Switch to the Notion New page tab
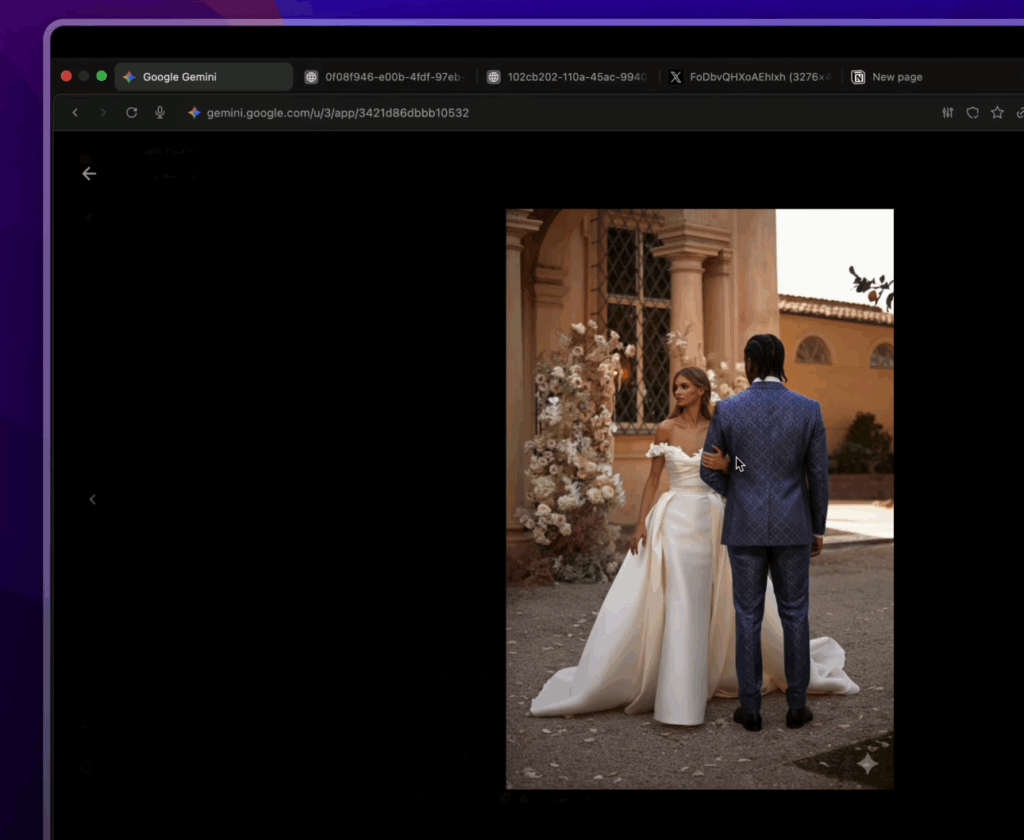This screenshot has width=1024, height=840. coord(897,77)
